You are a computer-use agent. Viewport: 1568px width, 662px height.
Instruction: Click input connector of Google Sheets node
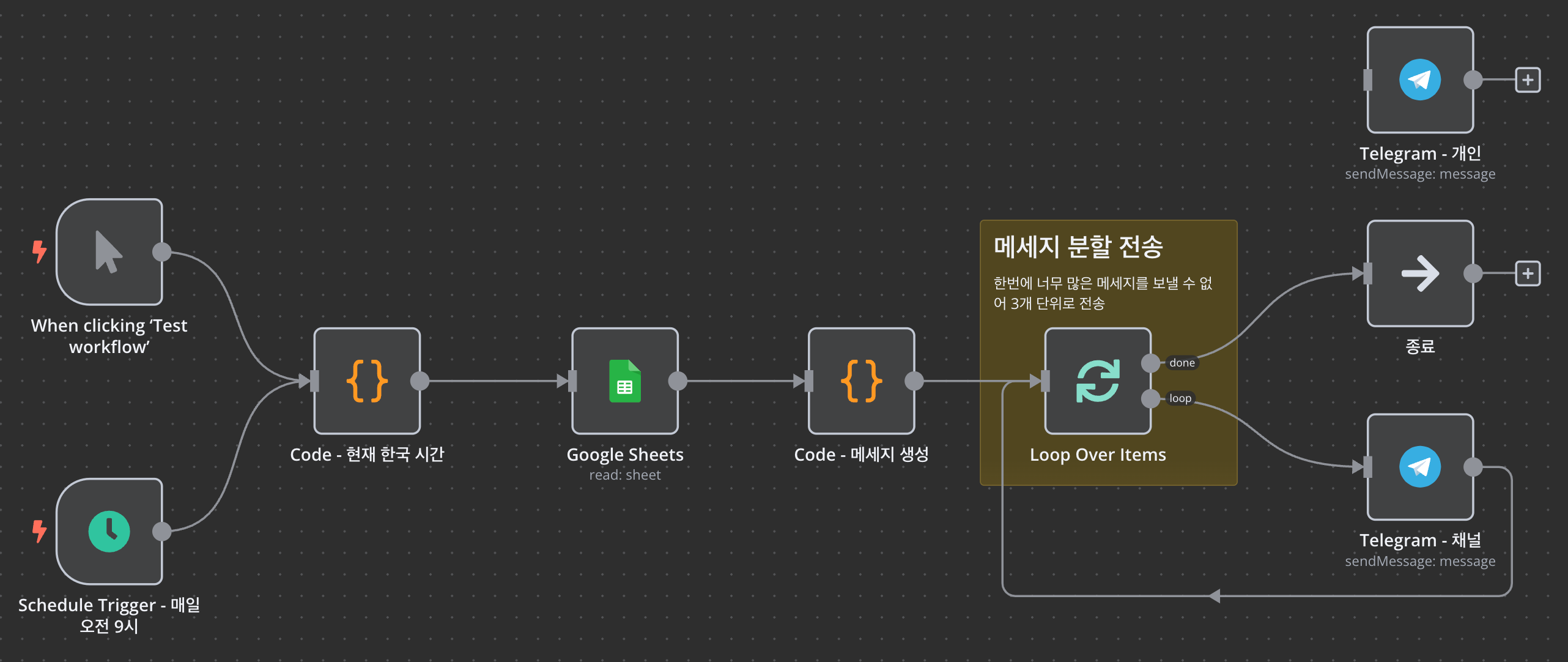point(572,381)
